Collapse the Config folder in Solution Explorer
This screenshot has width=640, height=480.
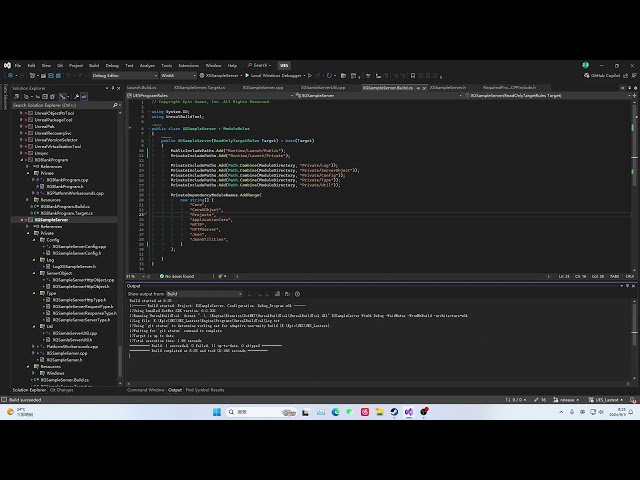[34, 240]
